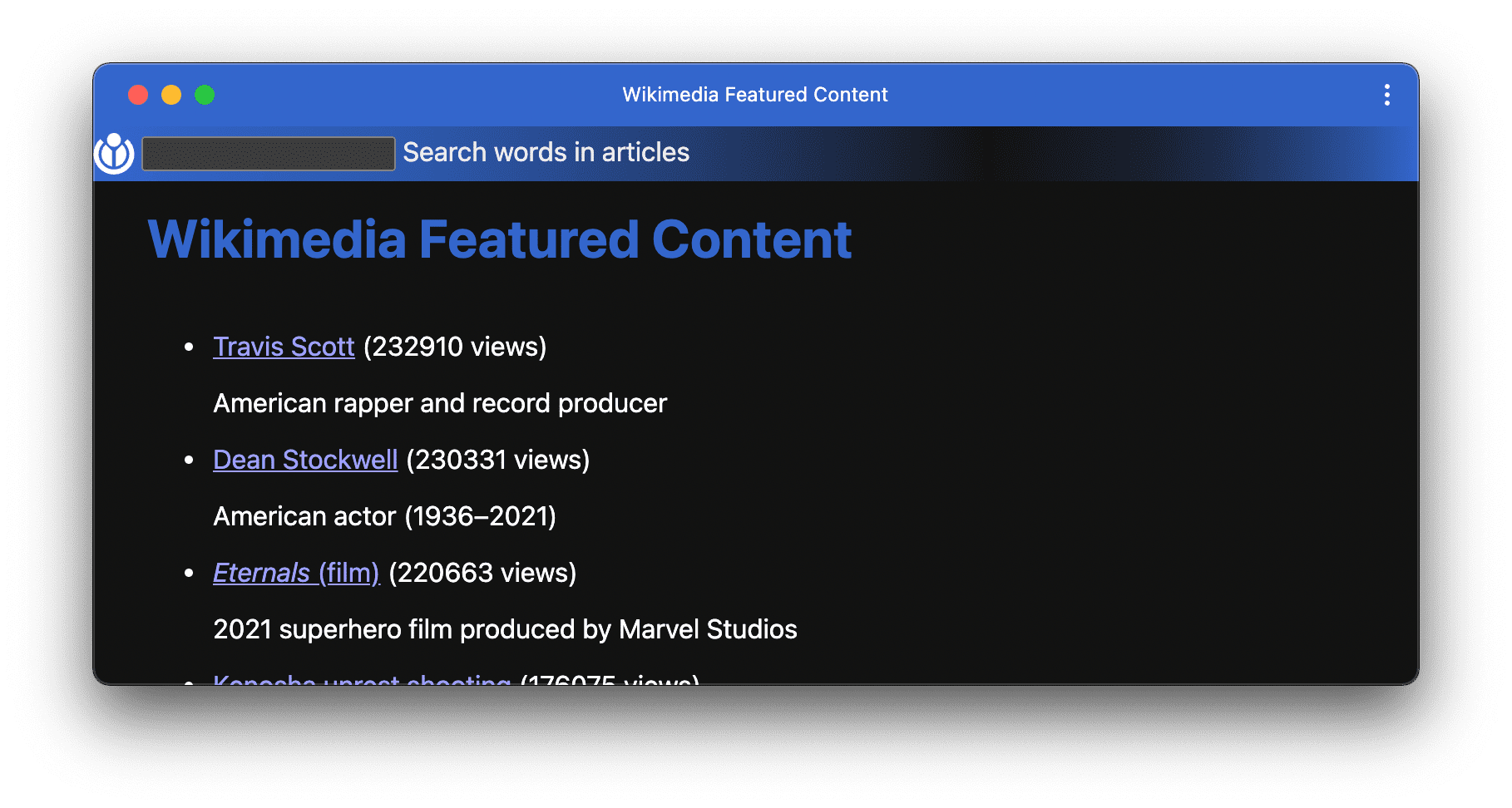This screenshot has width=1512, height=808.
Task: Select the Wikimedia globe emblem
Action: click(x=115, y=154)
